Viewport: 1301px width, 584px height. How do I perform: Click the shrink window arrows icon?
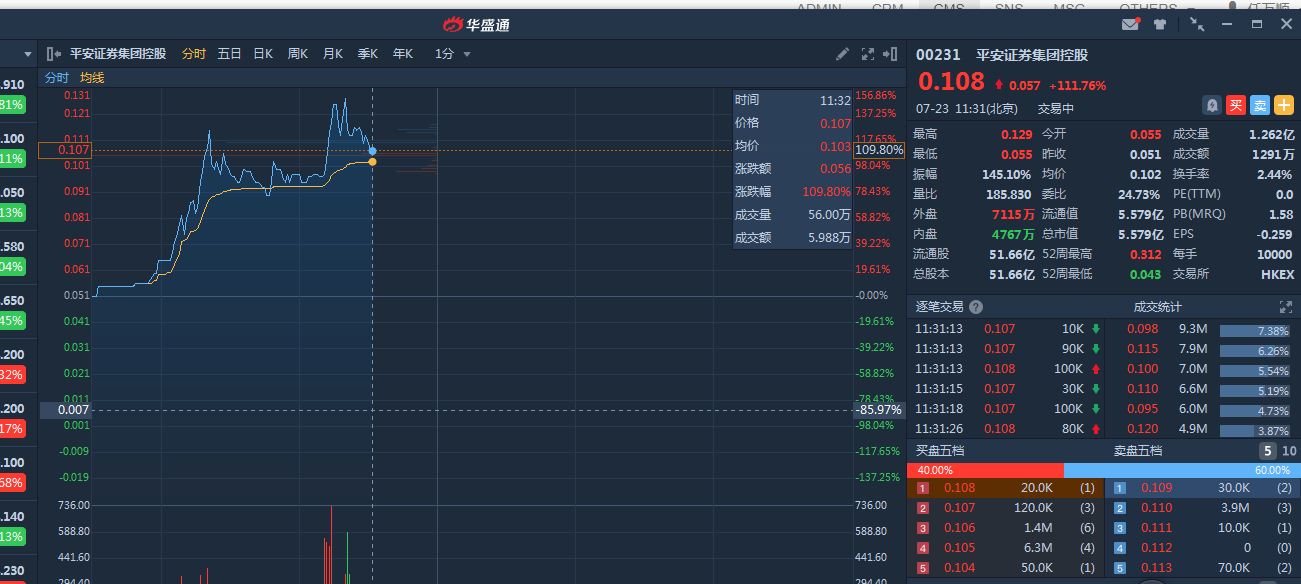click(x=1197, y=25)
